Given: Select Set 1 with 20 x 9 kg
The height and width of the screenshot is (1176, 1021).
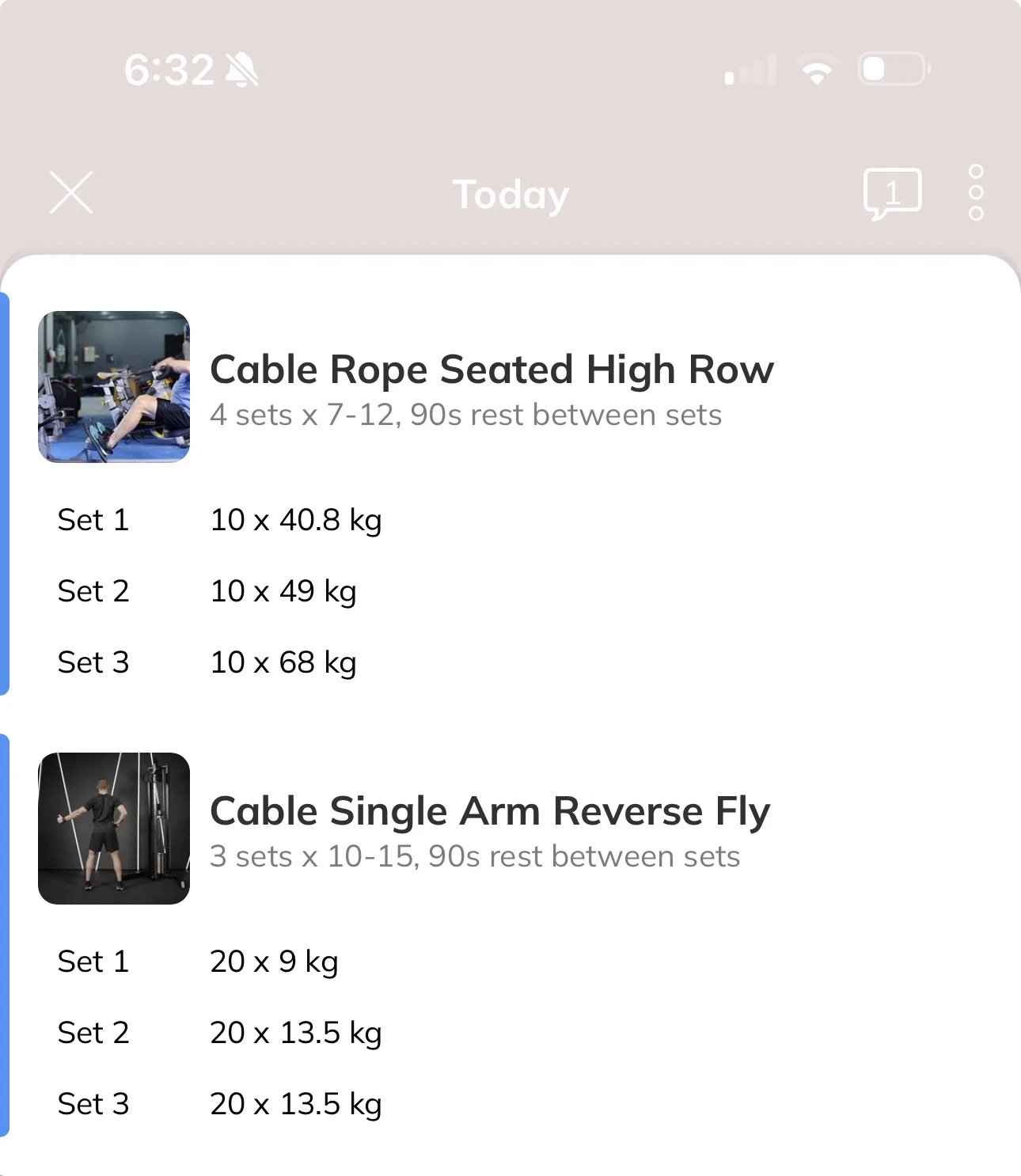Looking at the screenshot, I should coord(511,962).
